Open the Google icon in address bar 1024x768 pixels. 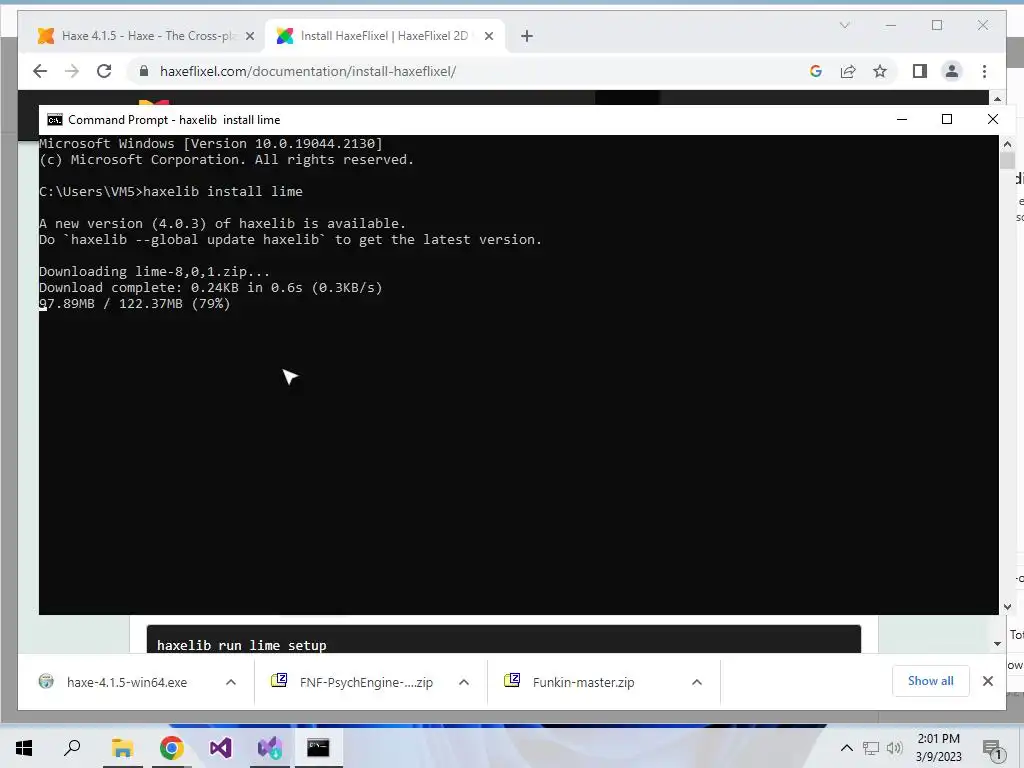click(816, 71)
